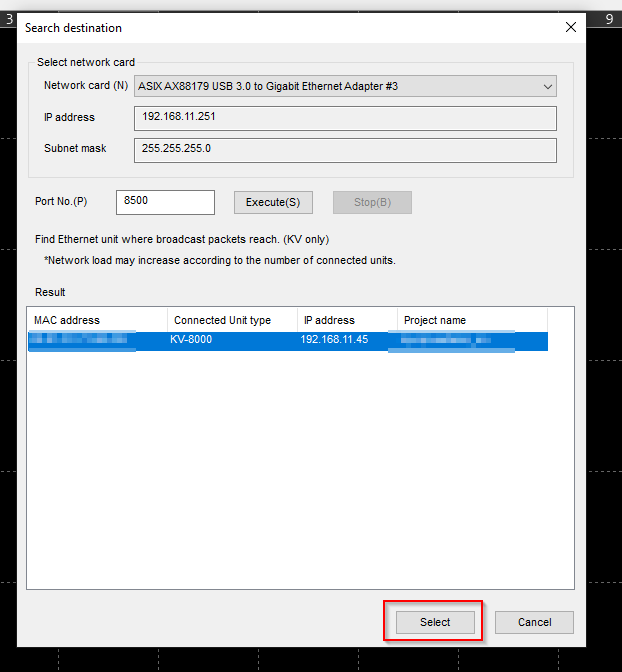Click the blurred MAC address cell in results
The width and height of the screenshot is (622, 672).
point(81,340)
